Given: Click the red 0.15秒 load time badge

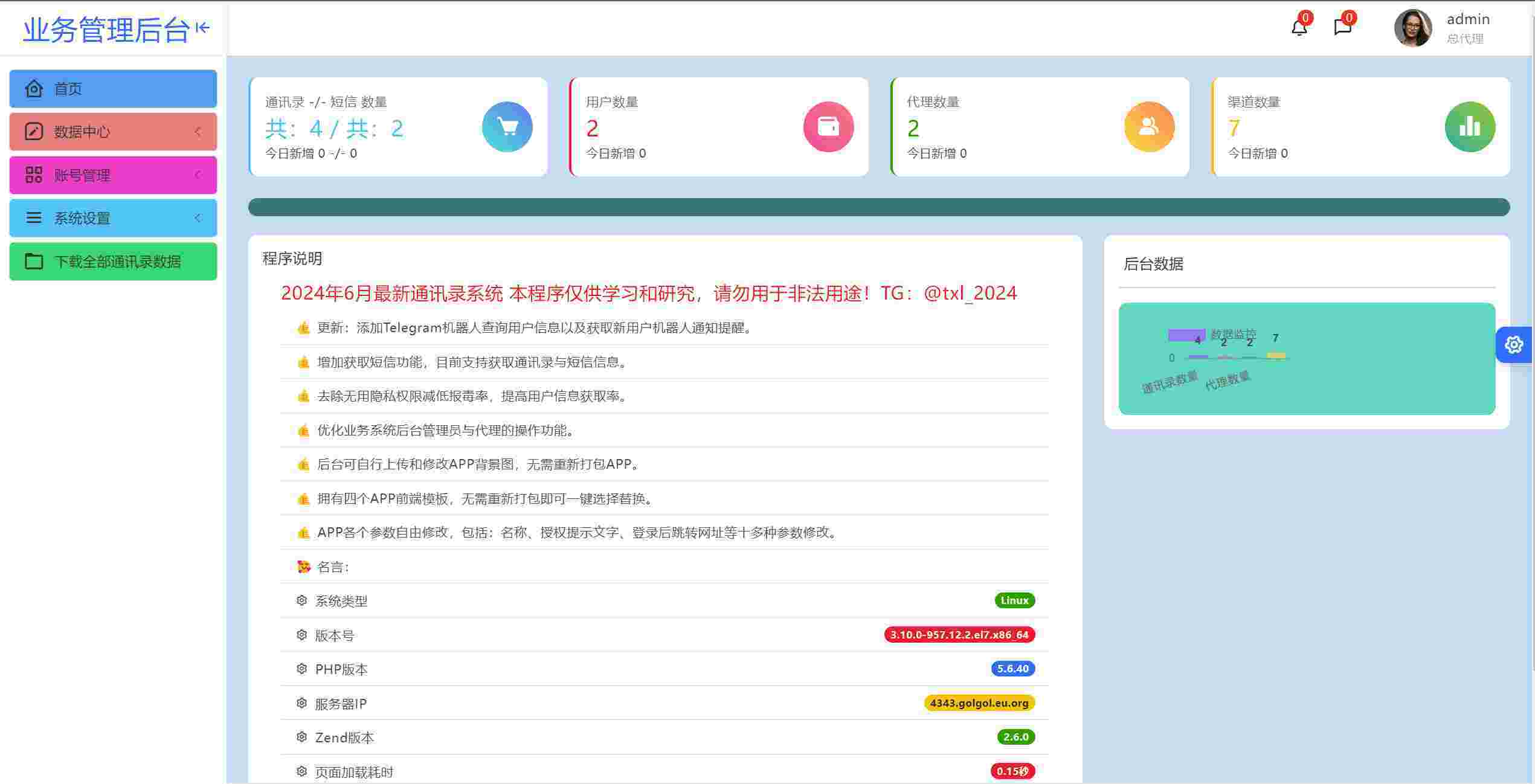Looking at the screenshot, I should coord(1013,771).
